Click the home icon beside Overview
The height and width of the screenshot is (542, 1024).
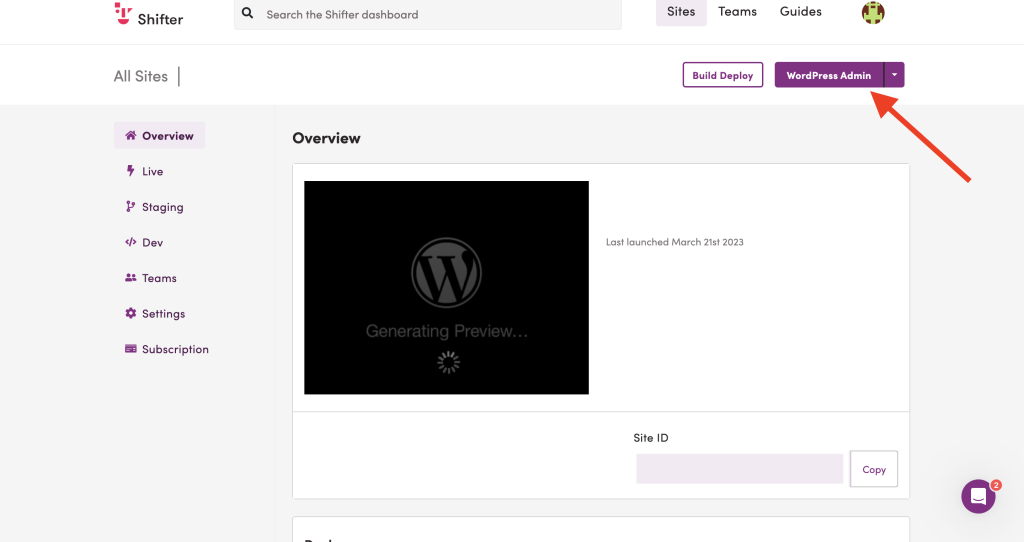(131, 135)
